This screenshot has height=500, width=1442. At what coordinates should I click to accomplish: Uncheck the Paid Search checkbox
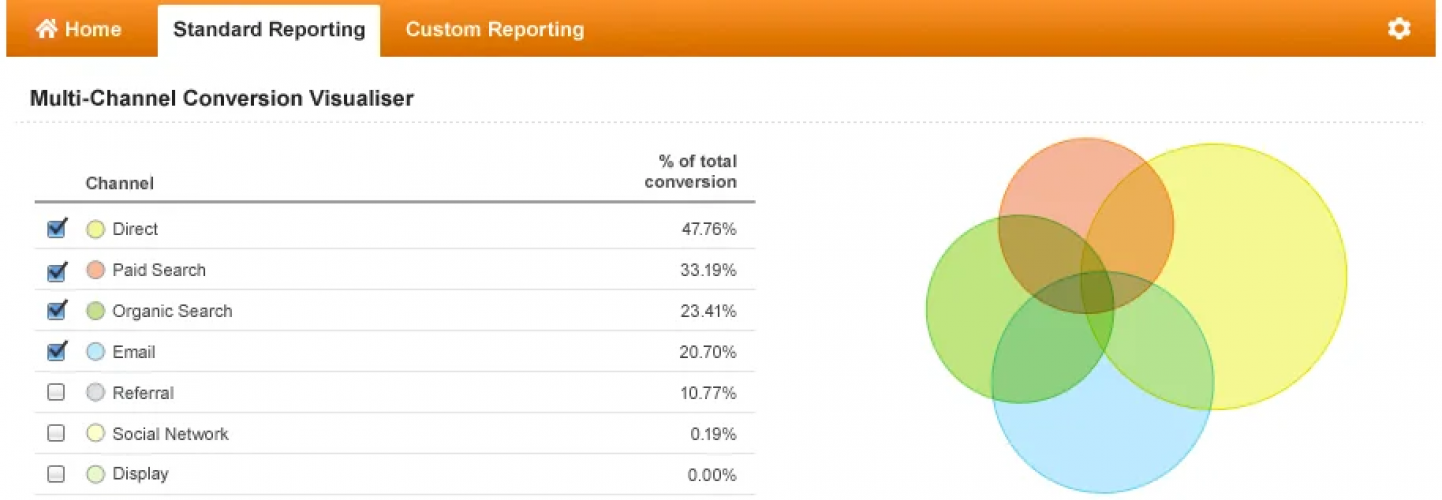point(57,270)
